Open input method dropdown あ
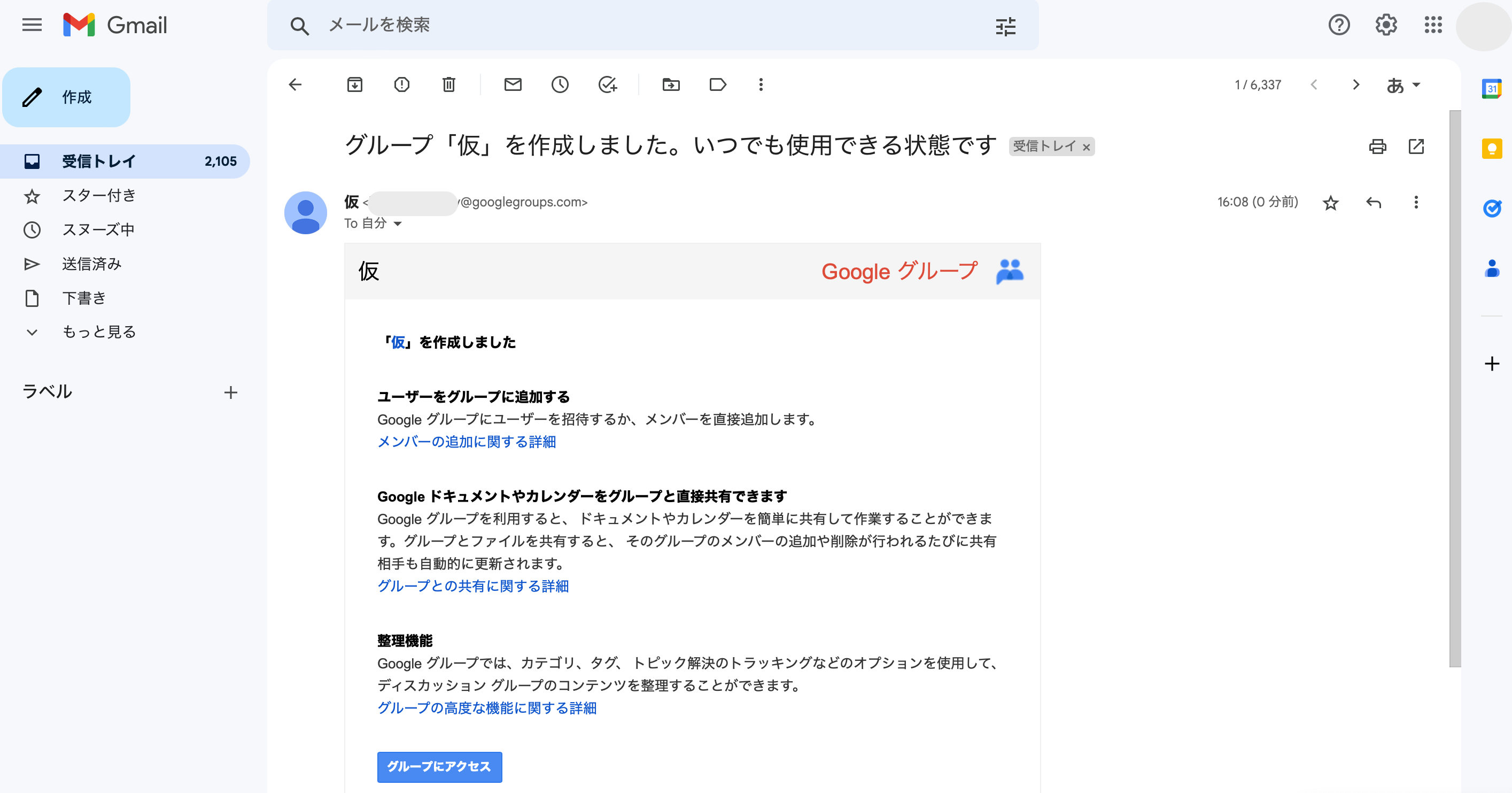The image size is (1512, 793). 1404,85
